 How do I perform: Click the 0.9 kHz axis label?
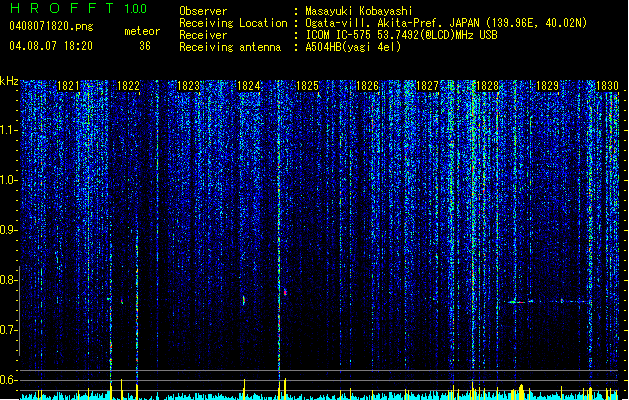click(8, 230)
